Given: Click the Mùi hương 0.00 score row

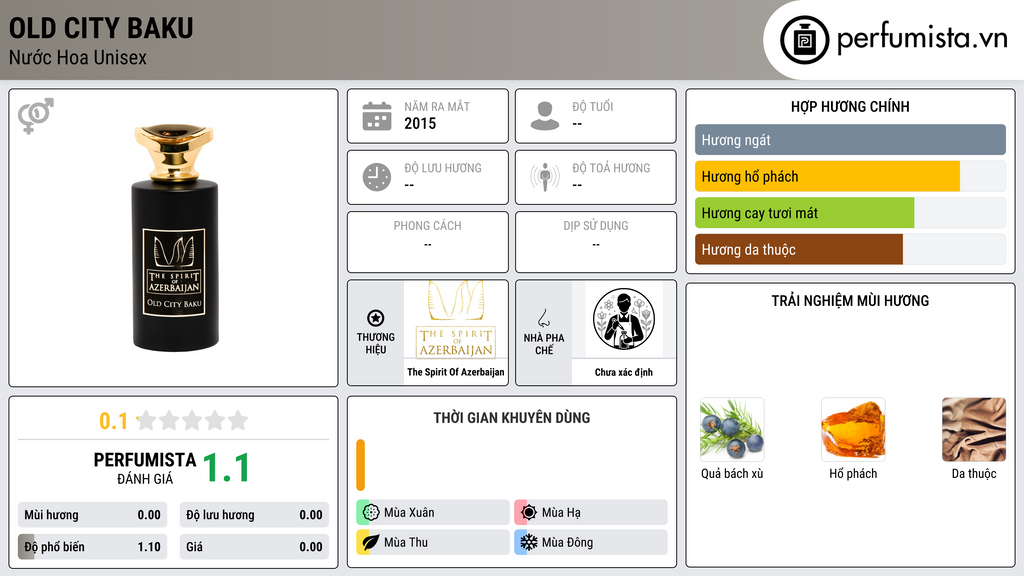Looking at the screenshot, I should point(92,515).
